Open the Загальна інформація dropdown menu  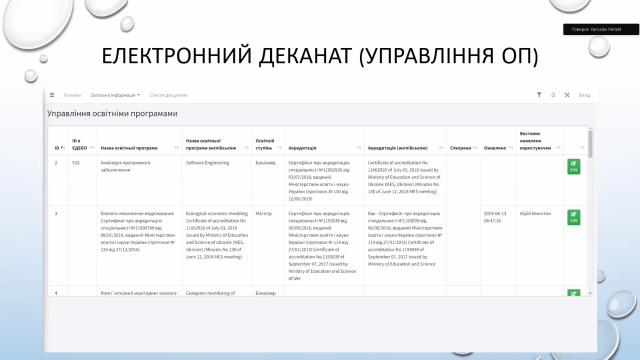(x=115, y=95)
